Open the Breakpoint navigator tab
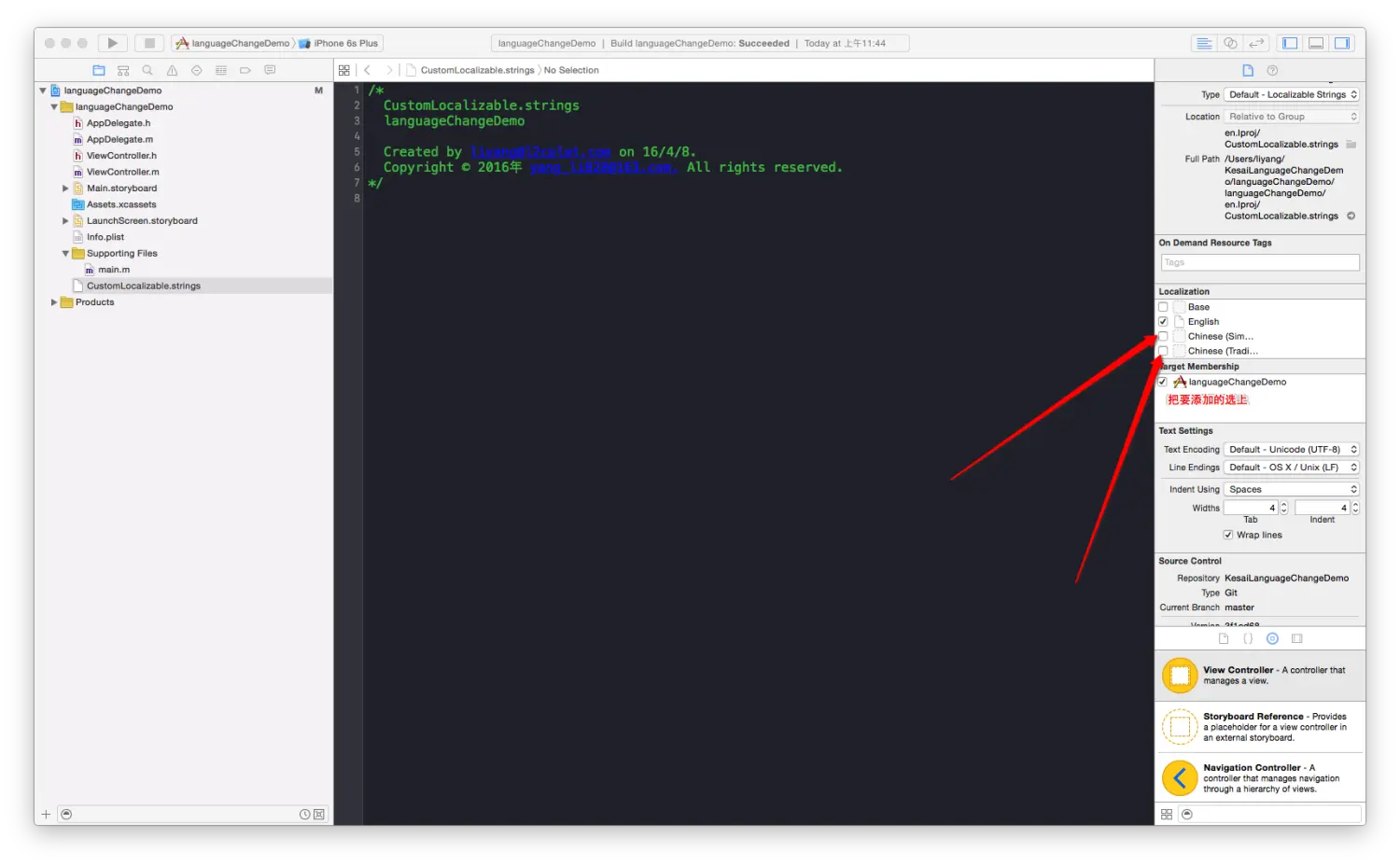The image size is (1400, 866). click(x=245, y=70)
